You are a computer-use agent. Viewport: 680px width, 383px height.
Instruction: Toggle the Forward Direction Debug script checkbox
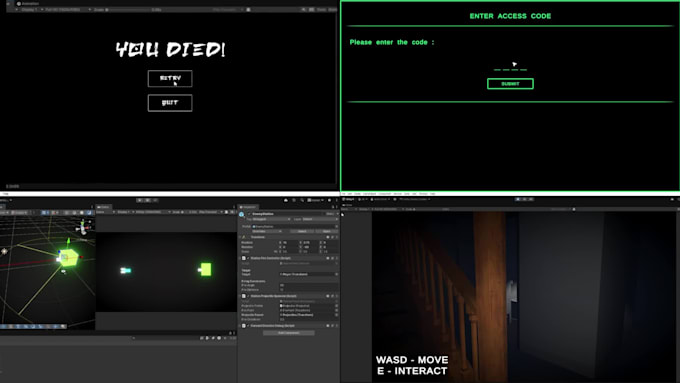click(248, 326)
